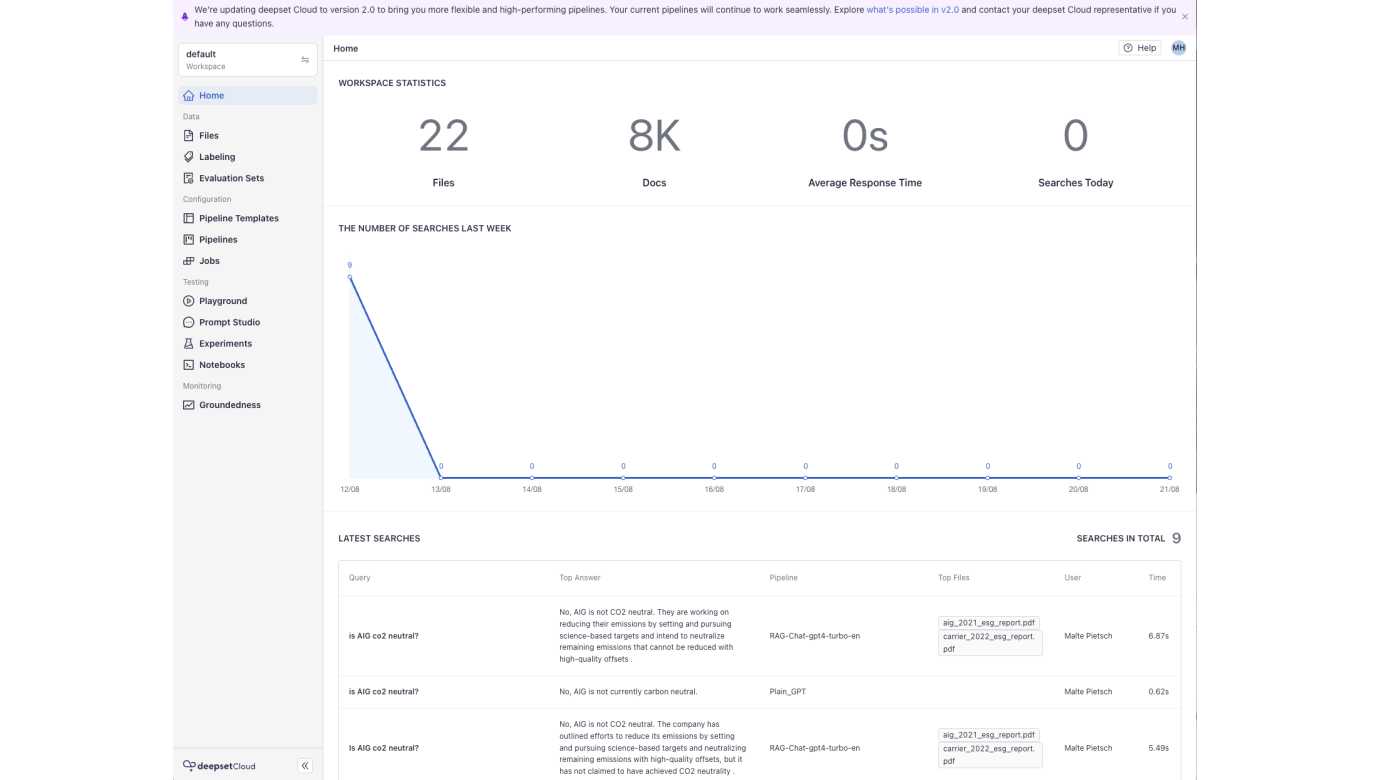Click the Experiments flask icon
The width and height of the screenshot is (1385, 780).
[189, 344]
